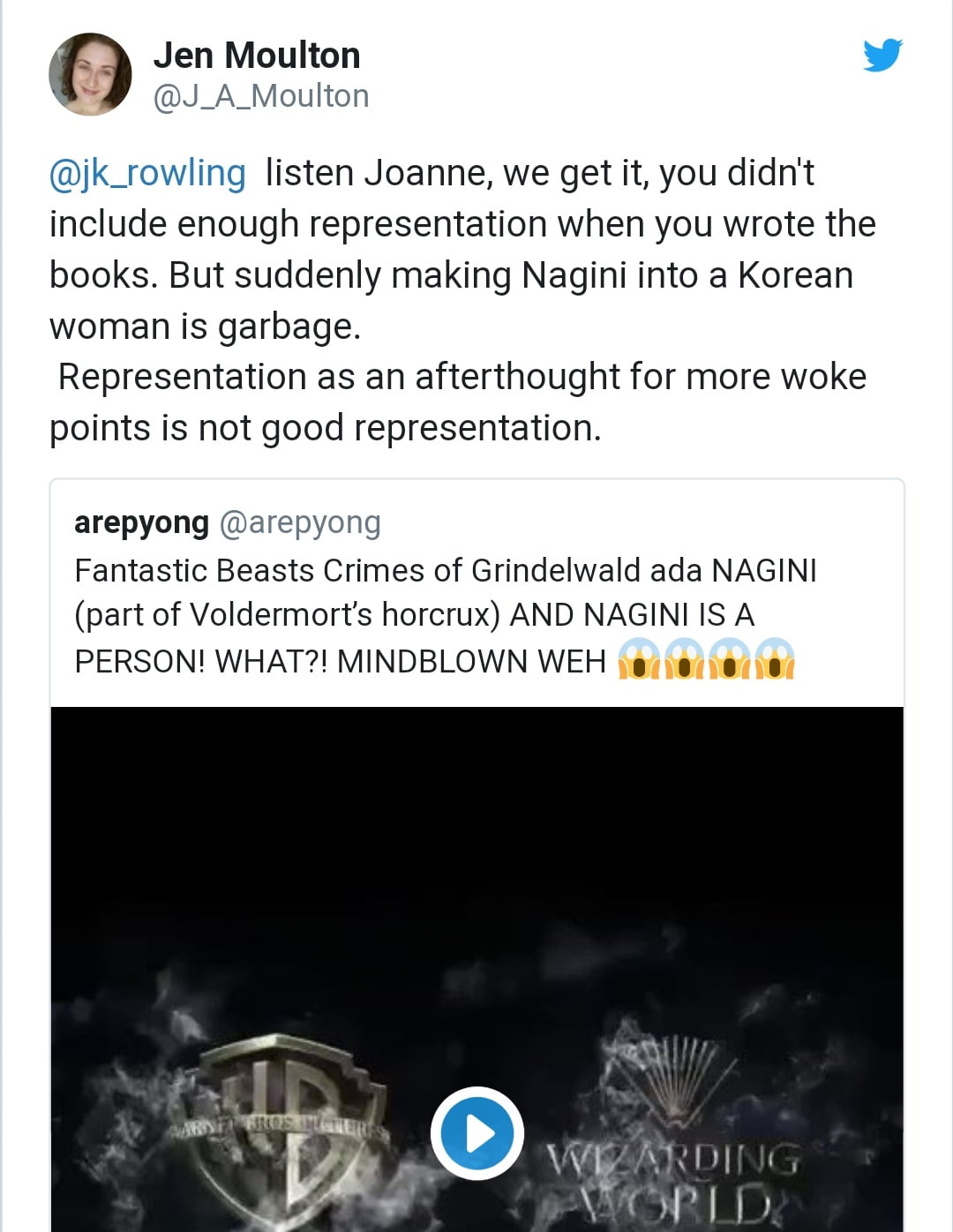Play the embedded video
Viewport: 953px width, 1232px height.
coord(477,1133)
